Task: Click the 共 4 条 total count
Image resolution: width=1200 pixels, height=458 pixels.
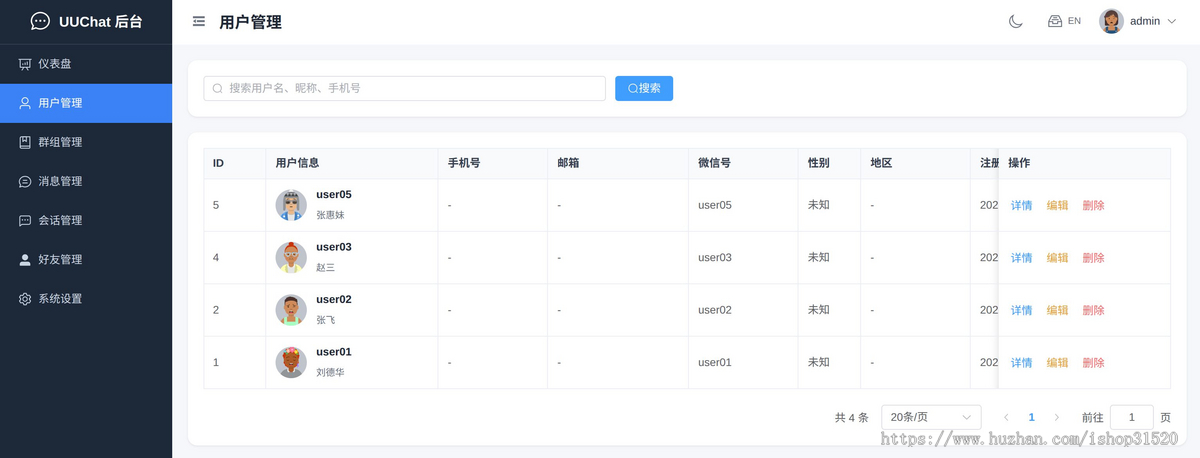Action: click(x=851, y=418)
